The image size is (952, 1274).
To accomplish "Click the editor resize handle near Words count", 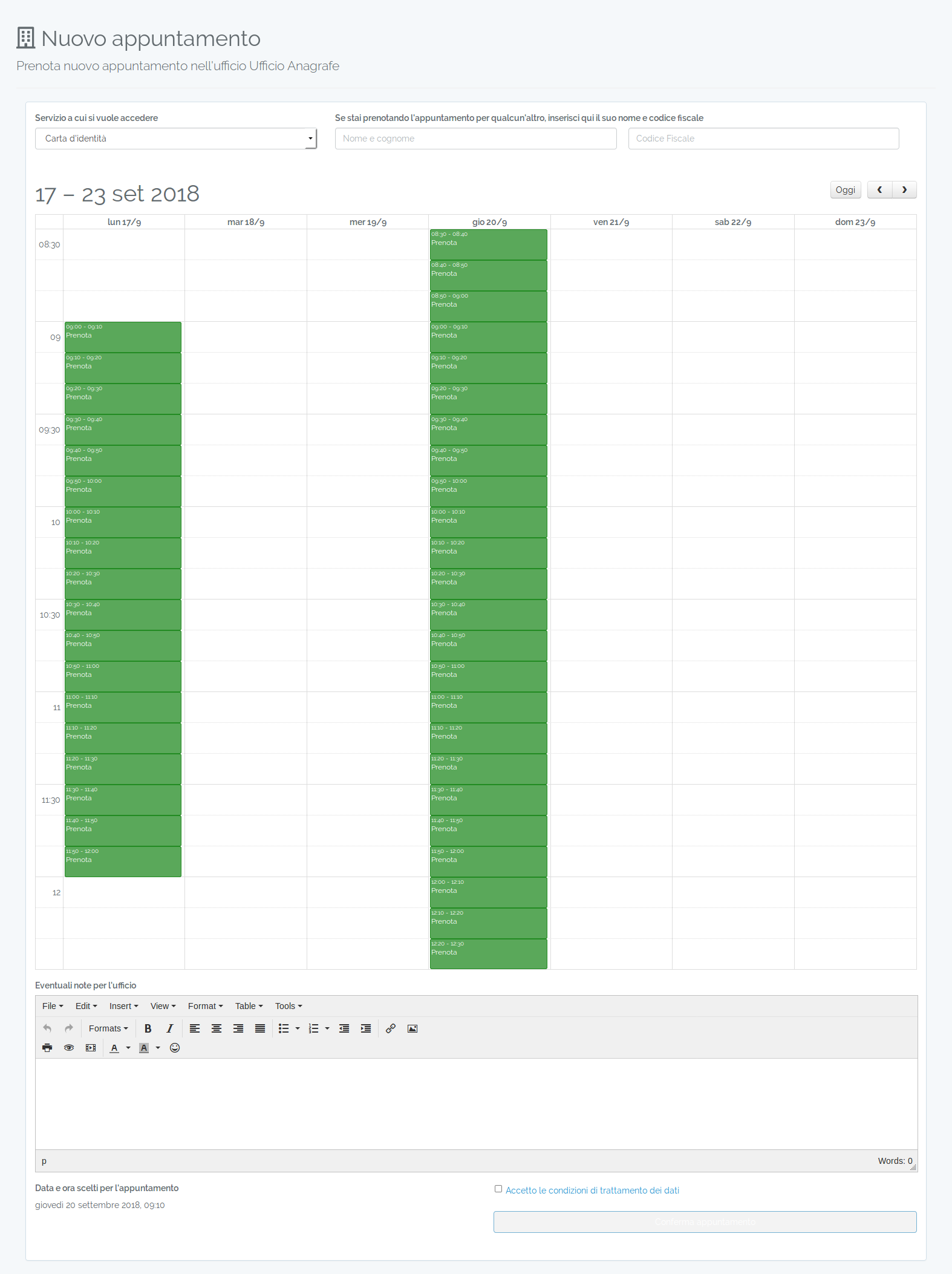I will pos(913,1168).
